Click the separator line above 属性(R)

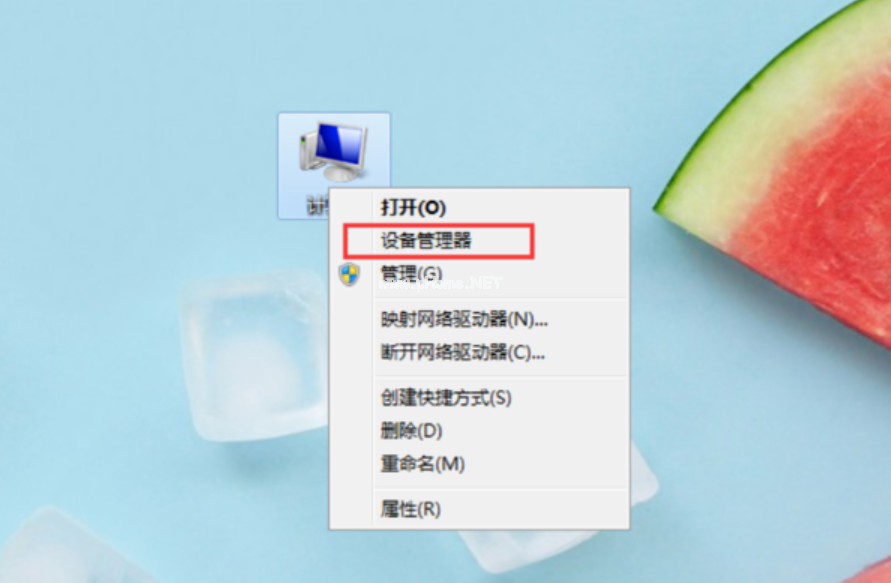(x=500, y=488)
